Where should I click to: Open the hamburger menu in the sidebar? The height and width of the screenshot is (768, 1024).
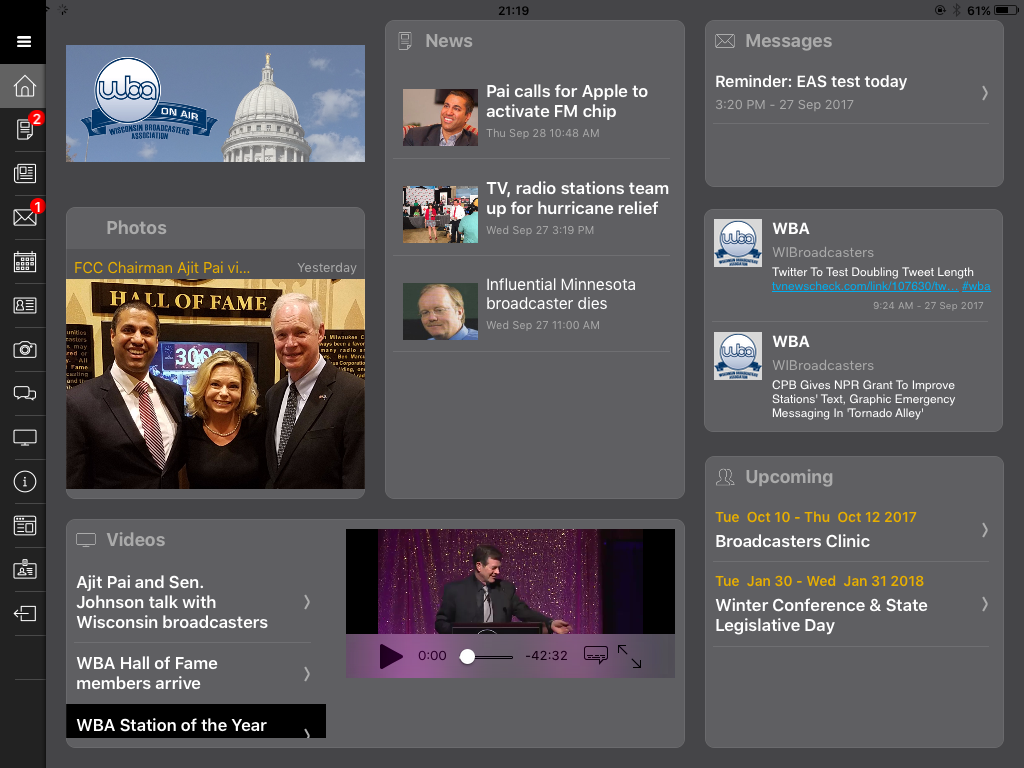(x=24, y=42)
